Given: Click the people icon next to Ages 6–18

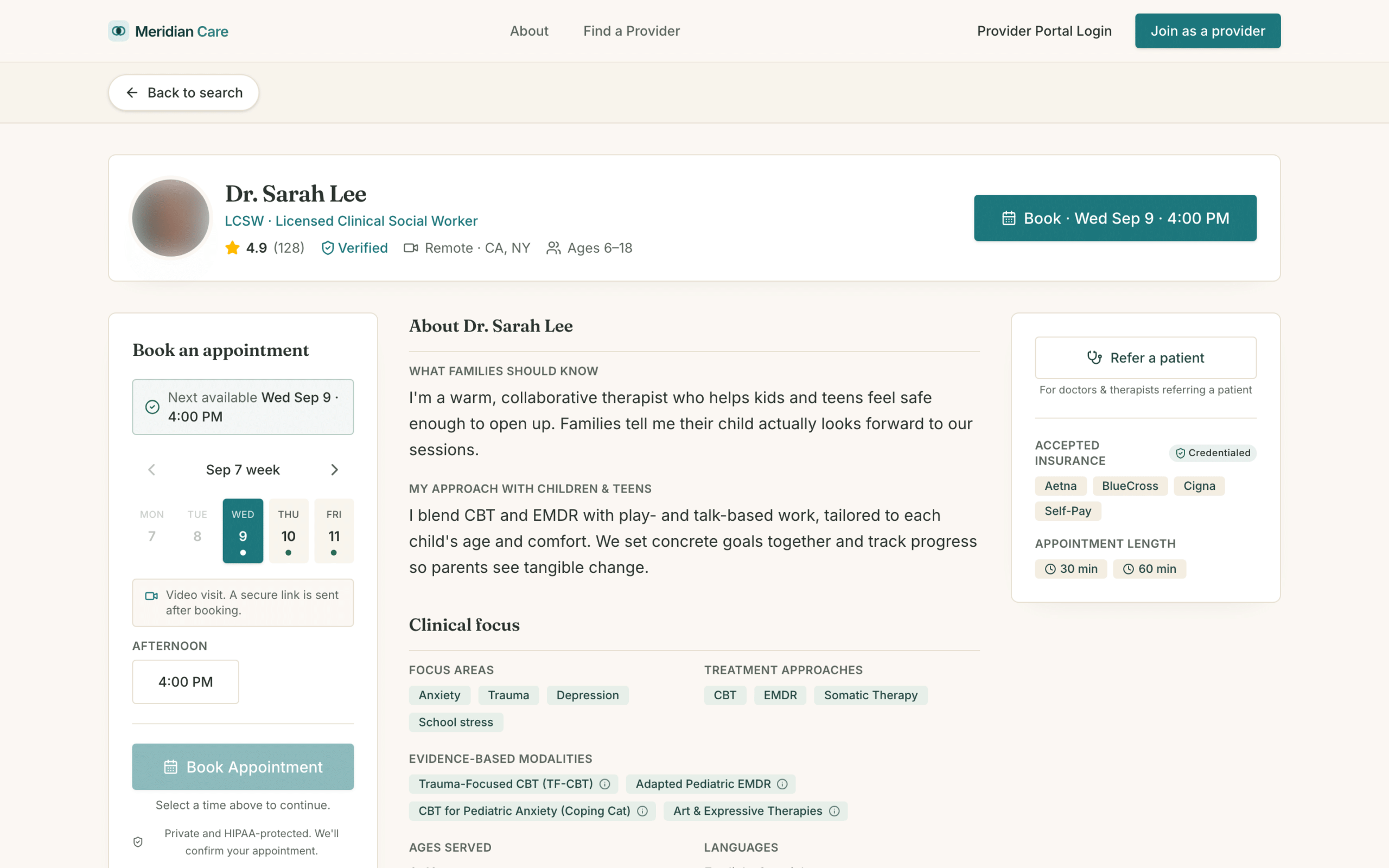Looking at the screenshot, I should click(553, 248).
